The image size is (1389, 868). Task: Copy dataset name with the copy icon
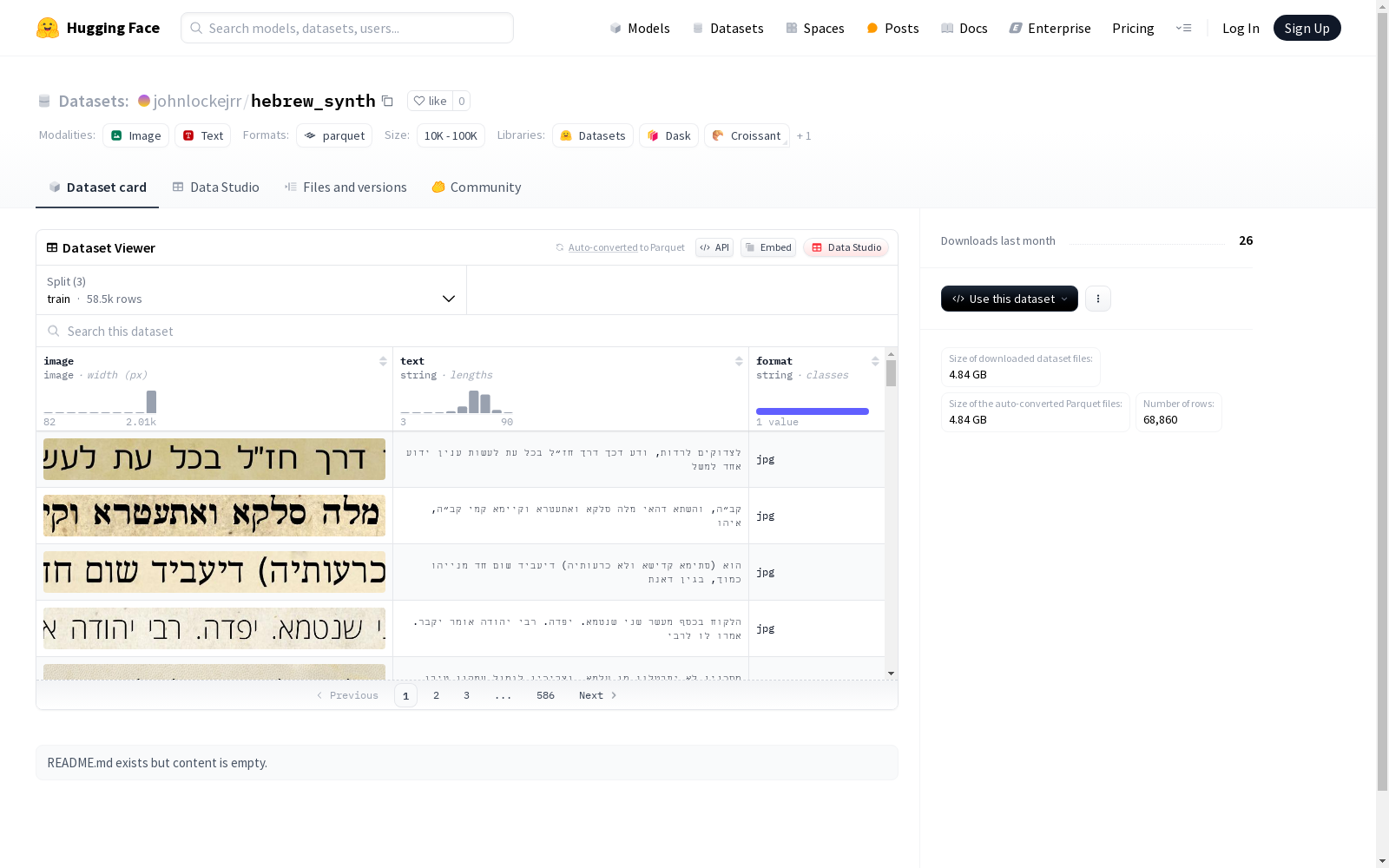[x=387, y=101]
